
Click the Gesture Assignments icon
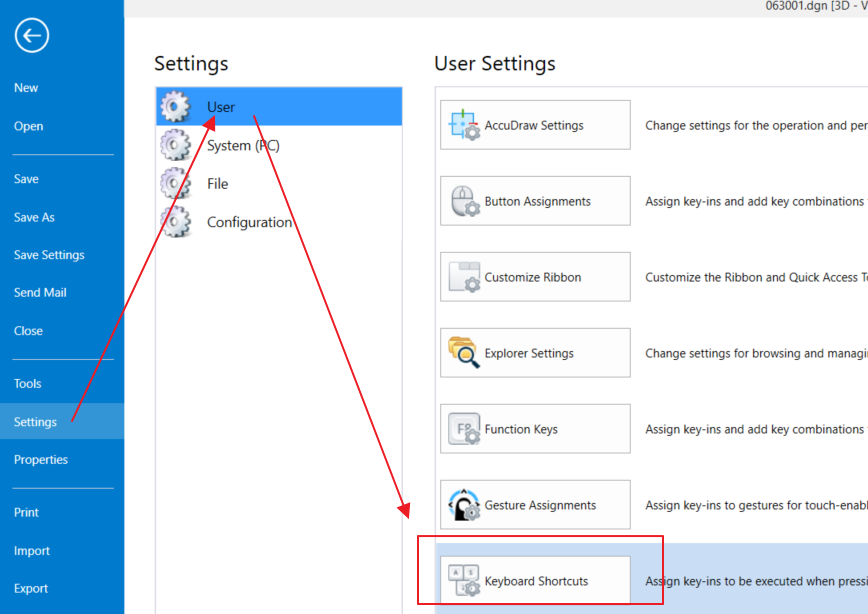[x=464, y=505]
